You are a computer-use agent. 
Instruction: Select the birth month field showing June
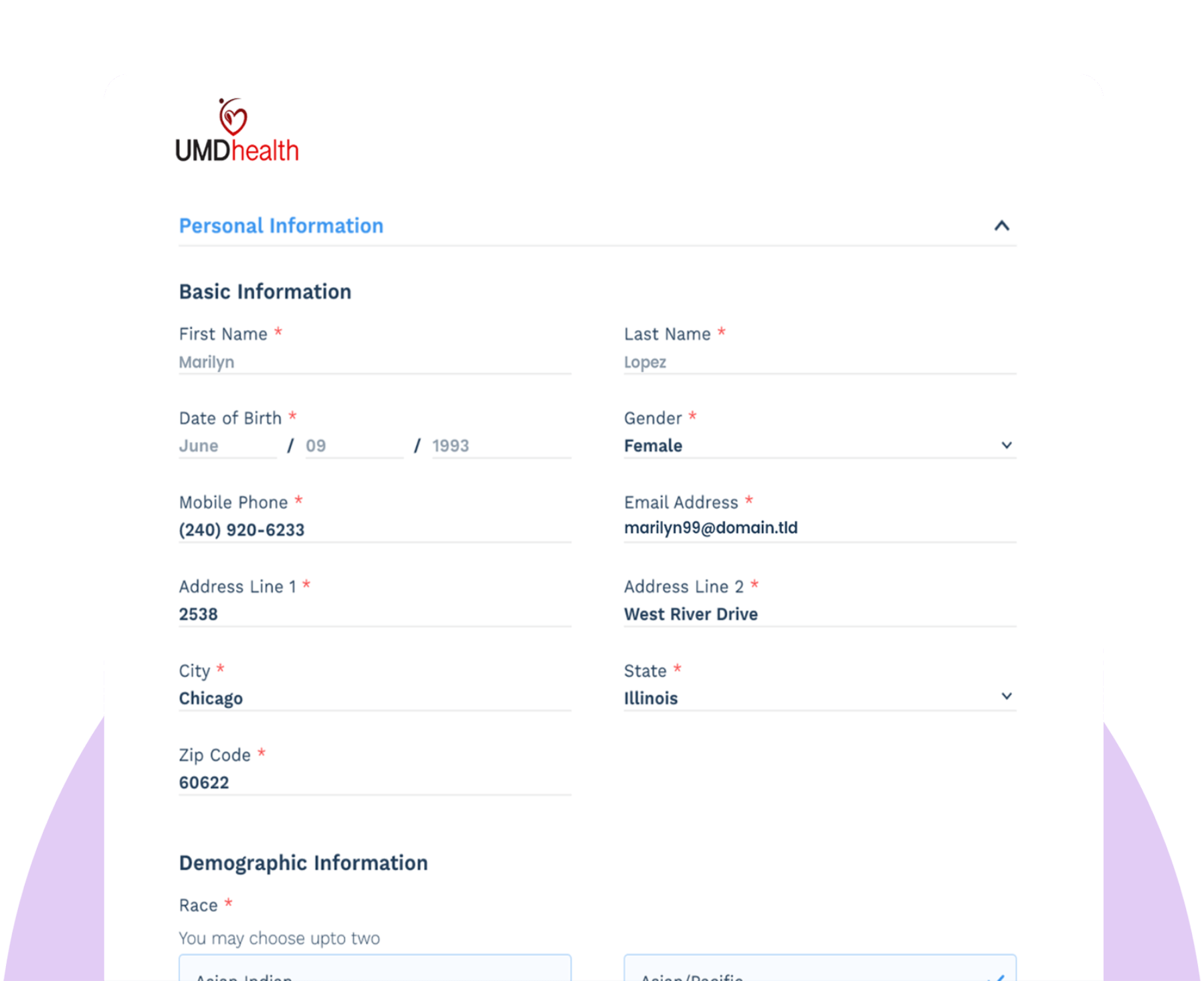227,446
